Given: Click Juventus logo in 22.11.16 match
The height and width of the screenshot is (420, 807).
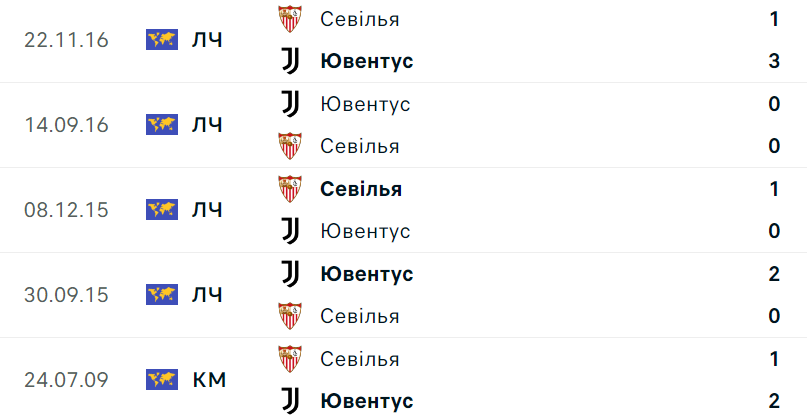Looking at the screenshot, I should point(289,61).
